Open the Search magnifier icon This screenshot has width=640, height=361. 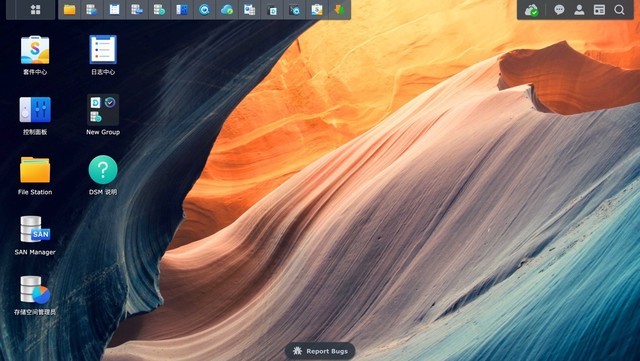click(x=619, y=10)
